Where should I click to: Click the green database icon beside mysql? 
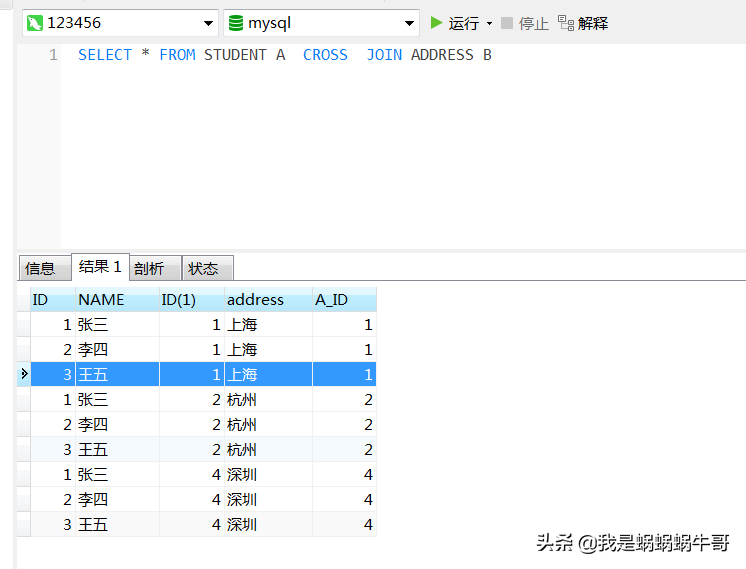[x=236, y=23]
